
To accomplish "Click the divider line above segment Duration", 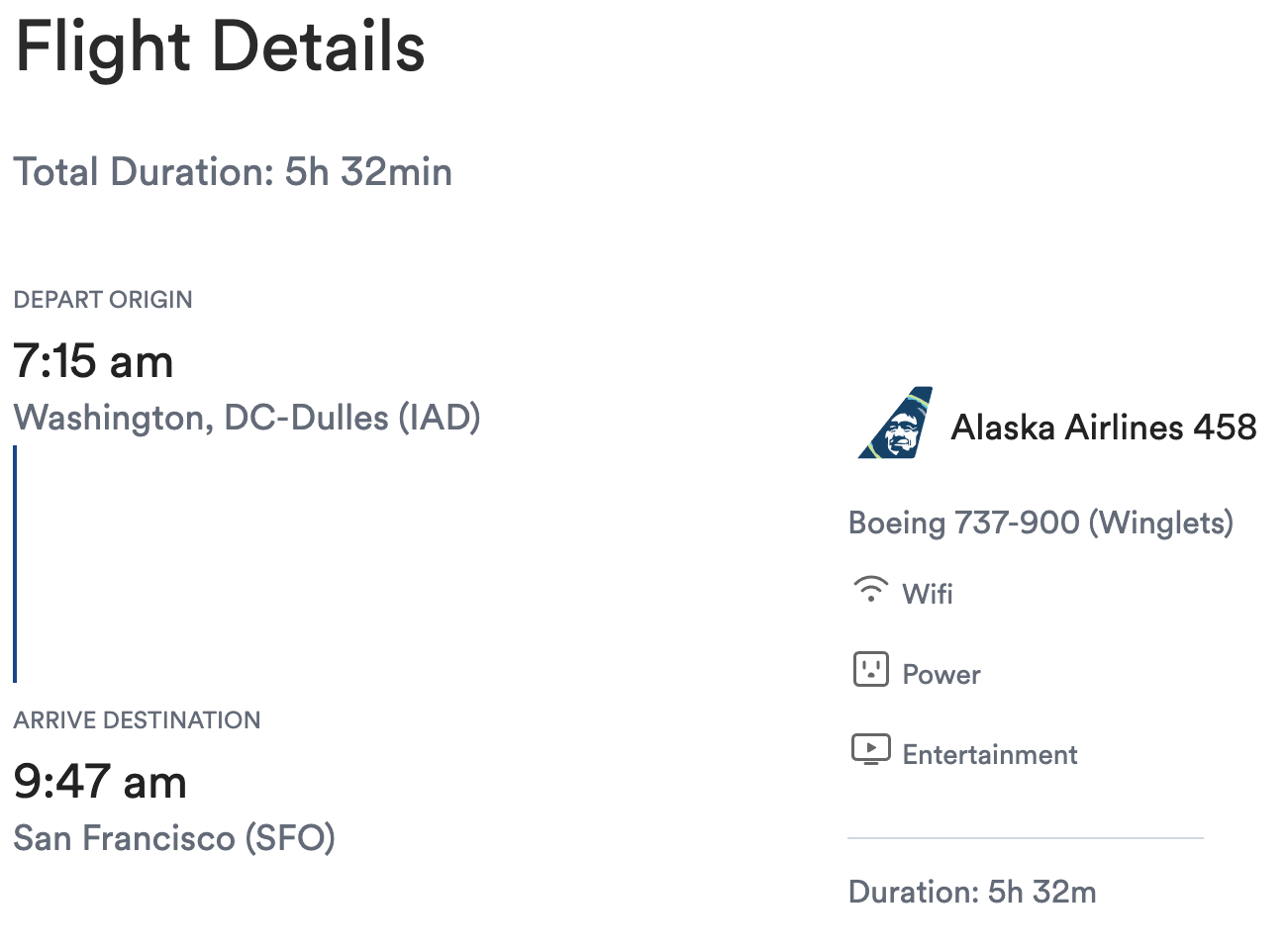I will click(x=1025, y=838).
